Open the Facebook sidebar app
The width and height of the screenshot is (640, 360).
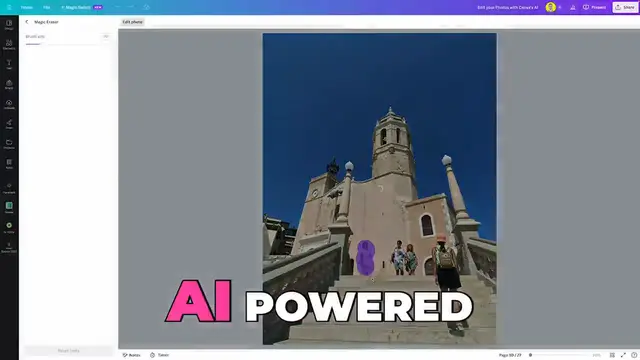[x=9, y=188]
